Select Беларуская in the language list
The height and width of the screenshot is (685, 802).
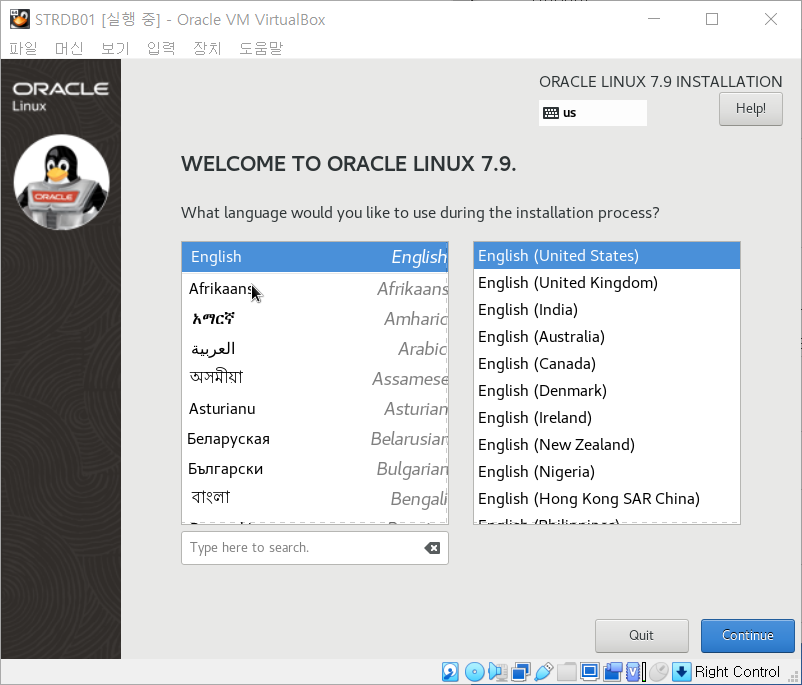coord(315,439)
